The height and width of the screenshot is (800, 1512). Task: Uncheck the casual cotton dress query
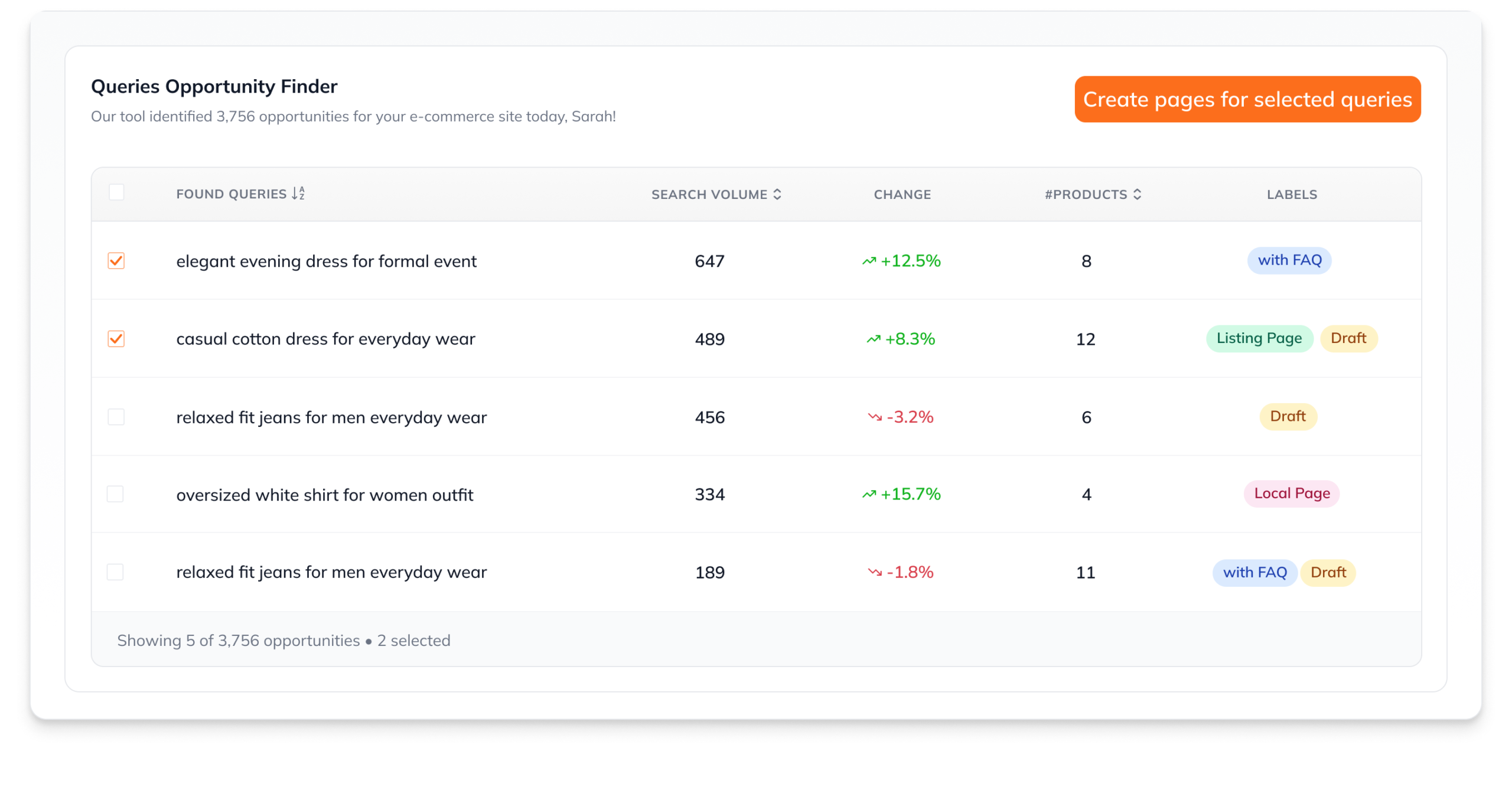[x=116, y=339]
